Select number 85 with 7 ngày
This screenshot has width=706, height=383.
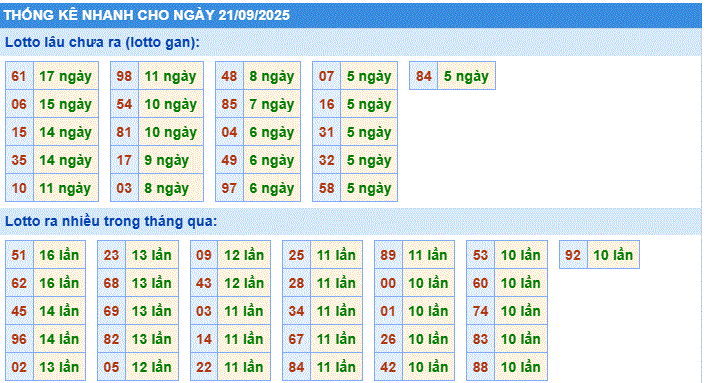229,104
